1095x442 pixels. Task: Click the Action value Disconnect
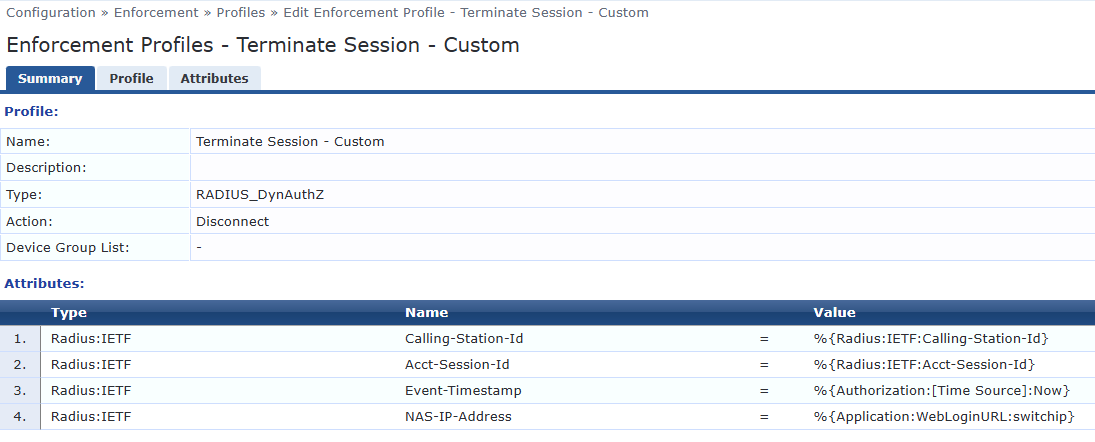[x=232, y=221]
